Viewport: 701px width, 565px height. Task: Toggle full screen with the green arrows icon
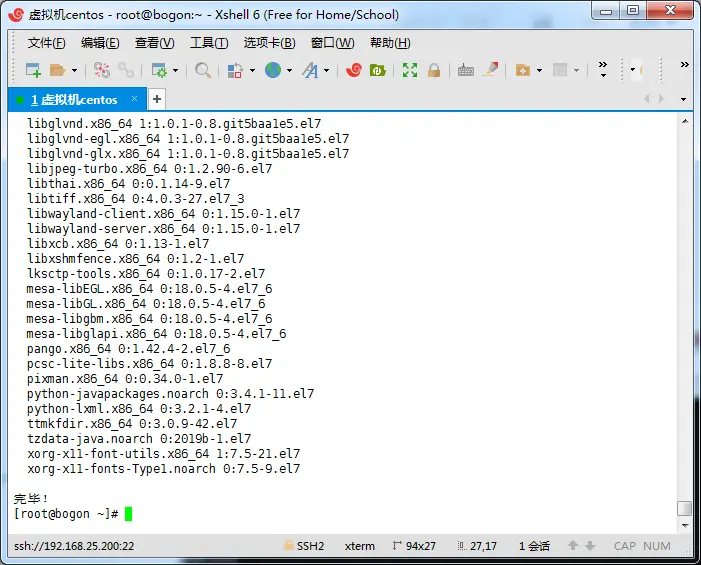point(410,70)
